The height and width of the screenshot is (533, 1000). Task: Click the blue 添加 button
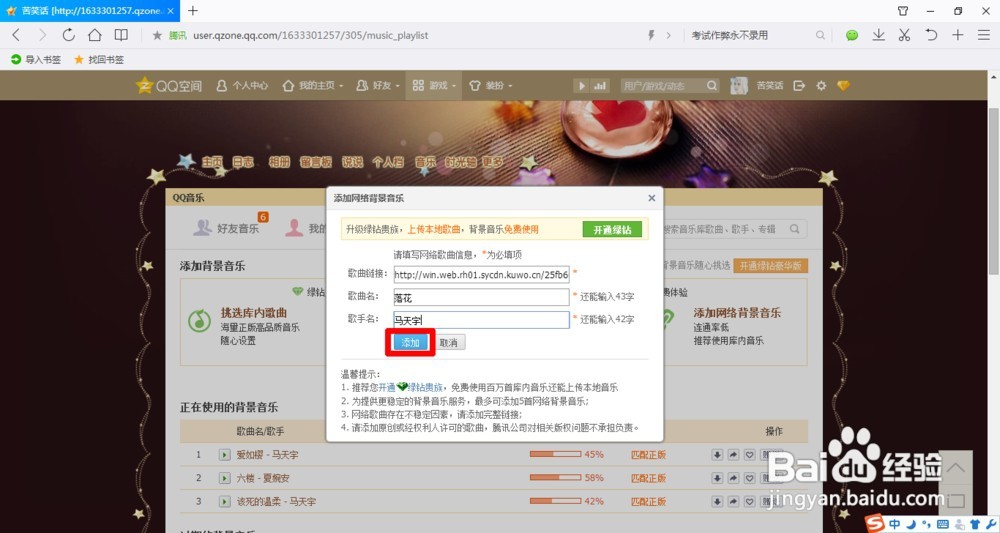tap(410, 342)
